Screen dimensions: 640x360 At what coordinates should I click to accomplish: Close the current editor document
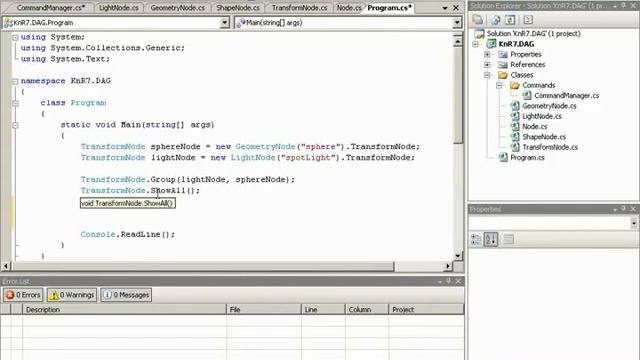[x=456, y=8]
